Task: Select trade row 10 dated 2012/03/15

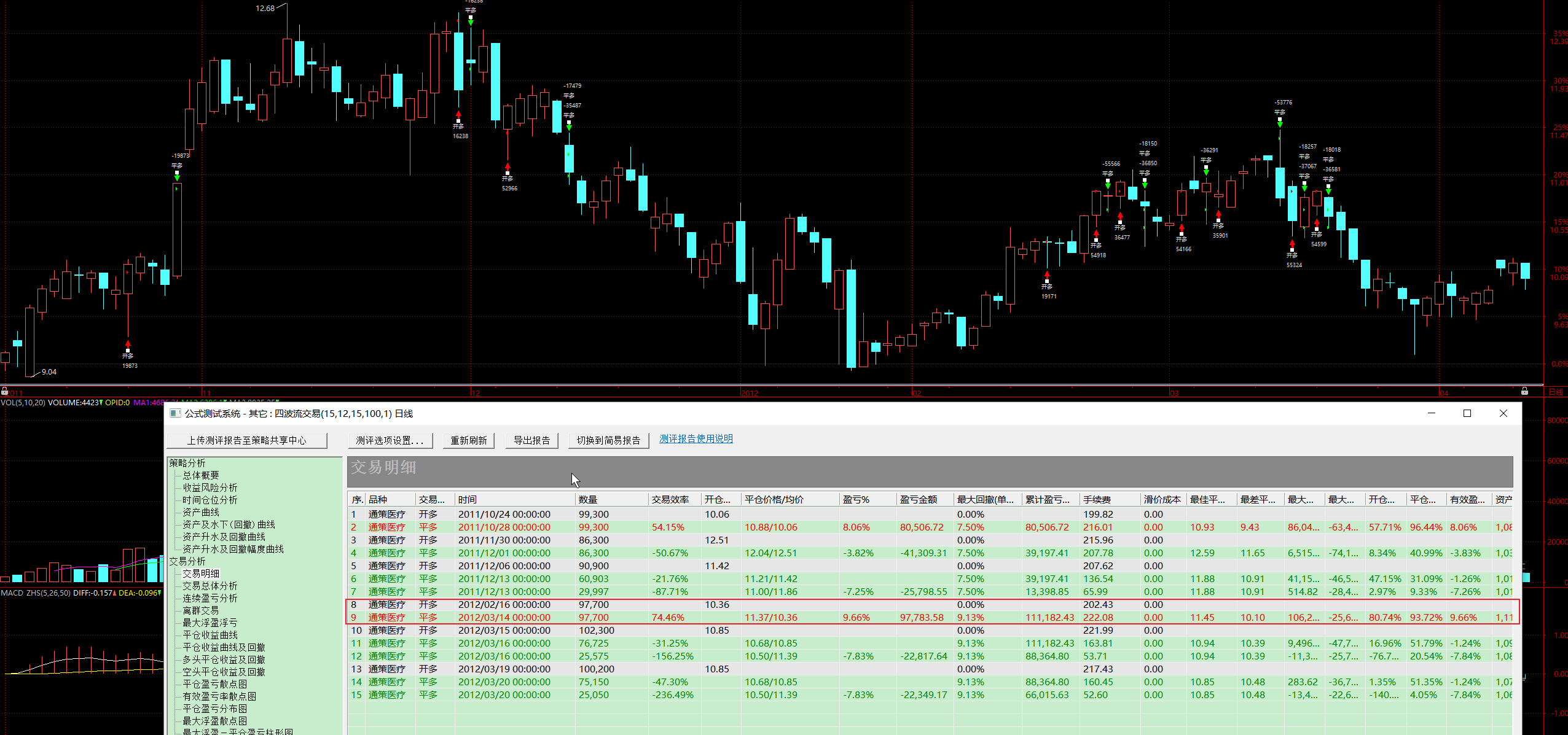Action: click(x=504, y=631)
